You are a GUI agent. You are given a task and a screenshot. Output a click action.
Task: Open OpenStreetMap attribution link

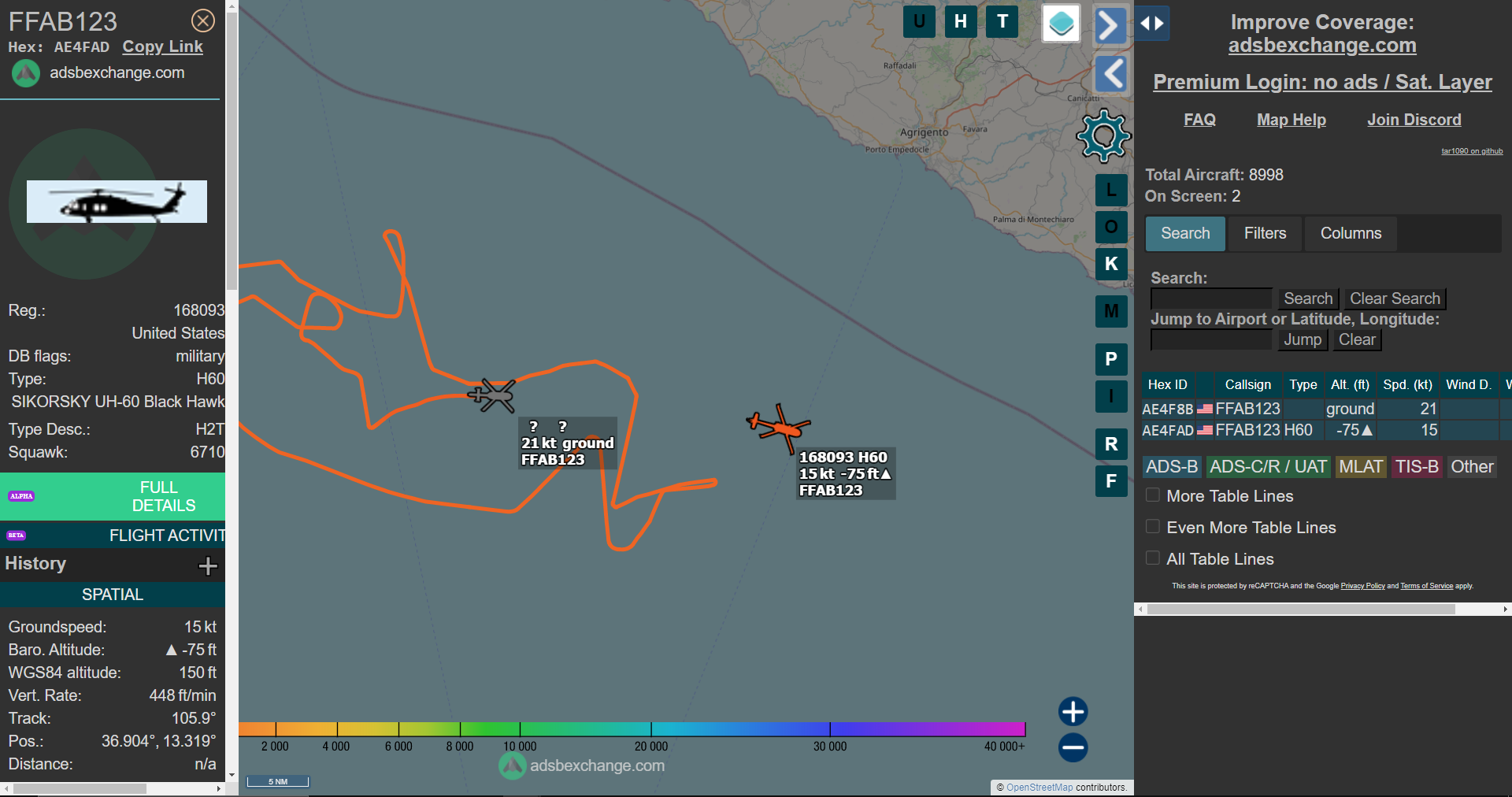1039,788
